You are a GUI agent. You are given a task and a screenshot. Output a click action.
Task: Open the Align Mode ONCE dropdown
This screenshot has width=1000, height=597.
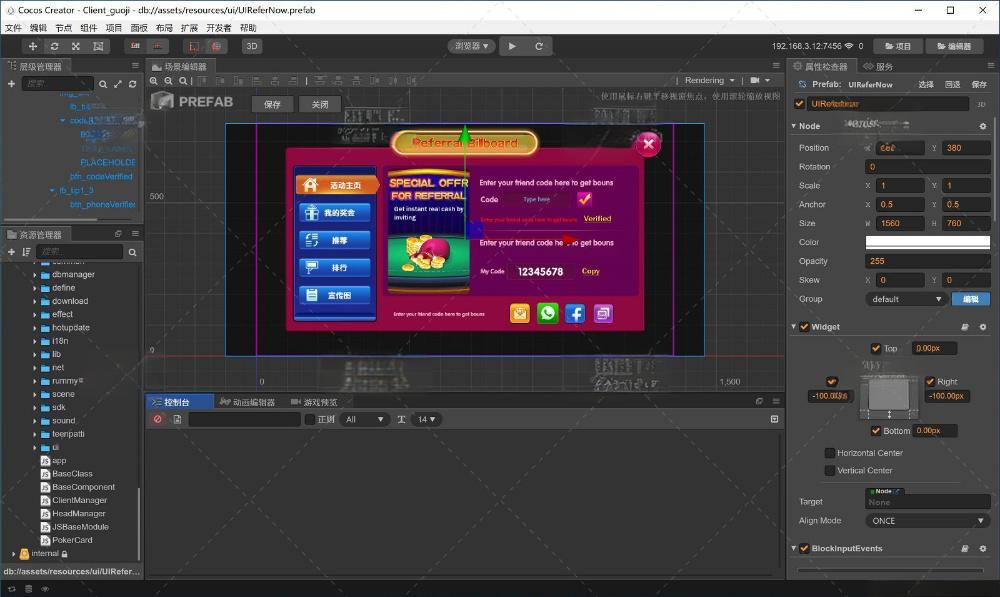point(927,521)
